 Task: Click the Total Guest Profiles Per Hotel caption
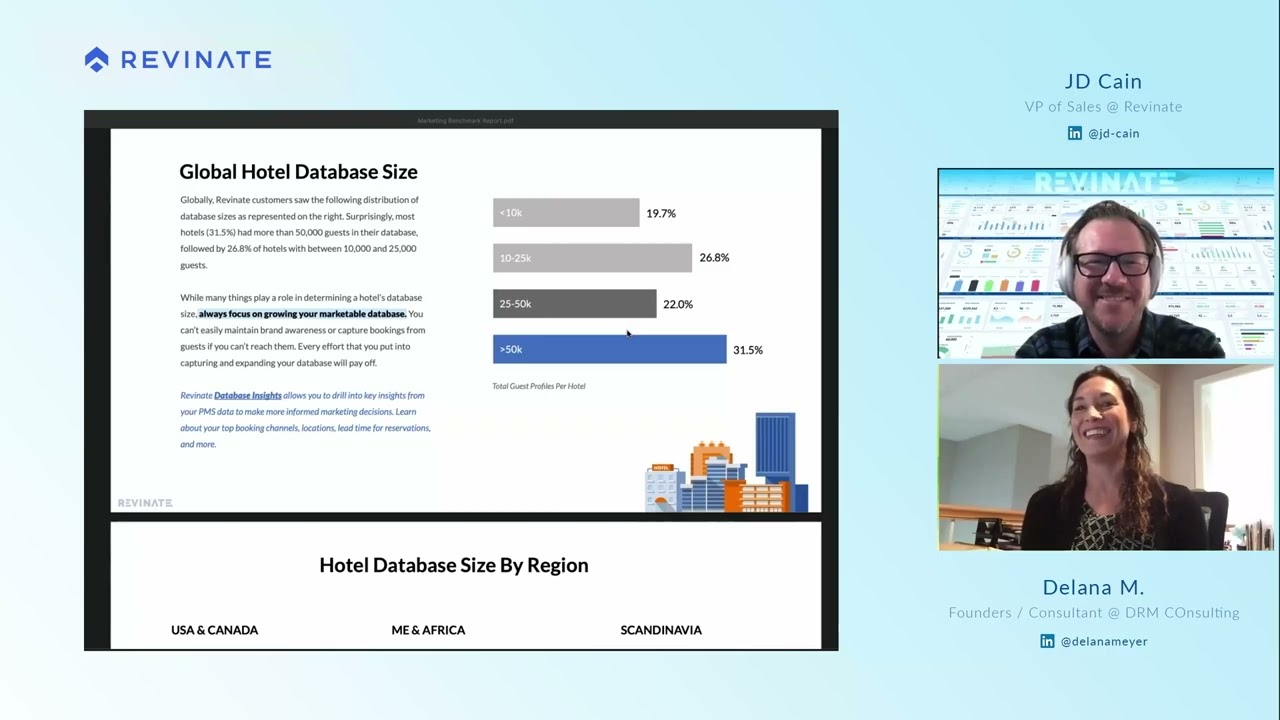click(x=539, y=386)
